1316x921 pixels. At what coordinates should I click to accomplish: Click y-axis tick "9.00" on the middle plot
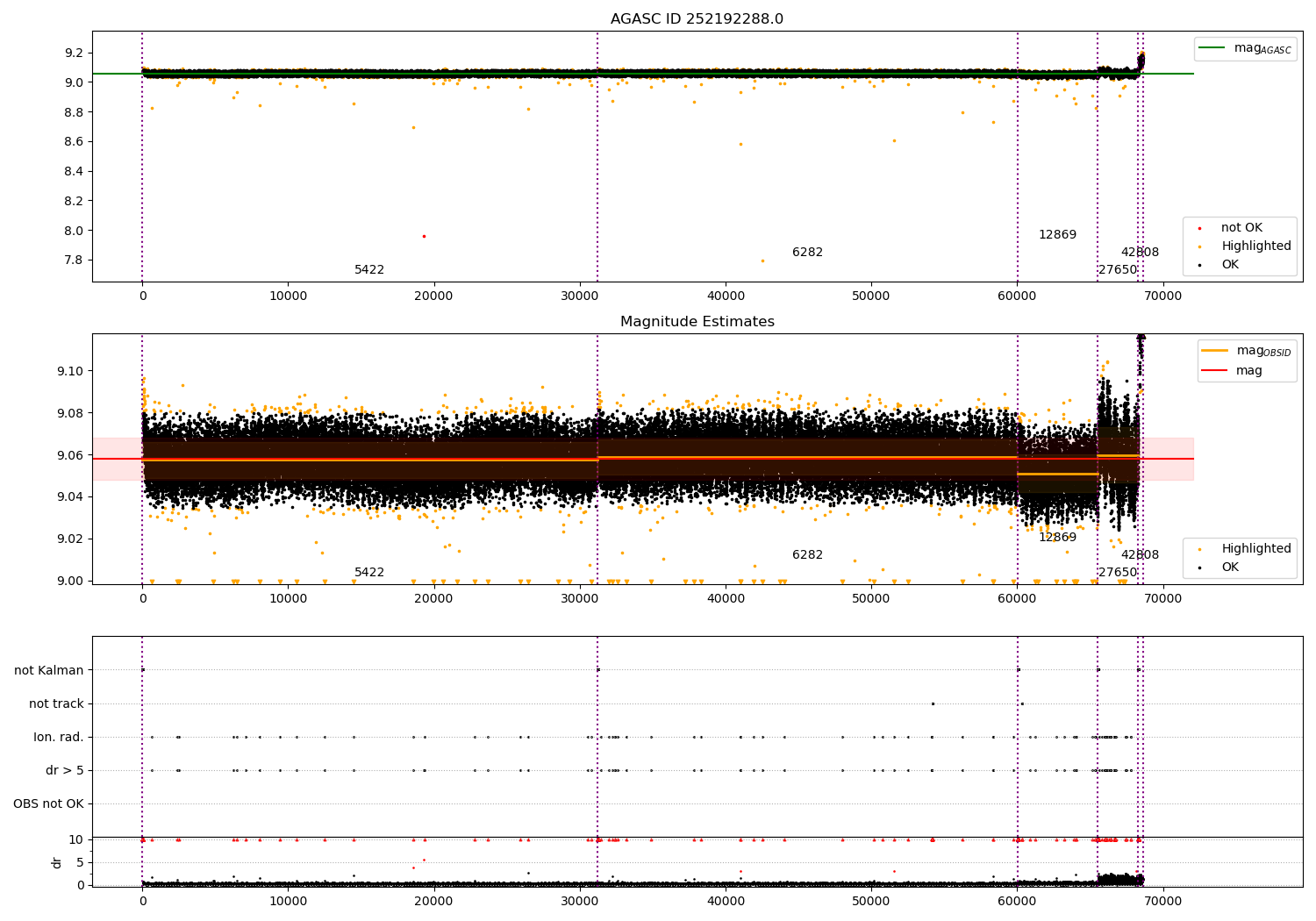coord(70,581)
